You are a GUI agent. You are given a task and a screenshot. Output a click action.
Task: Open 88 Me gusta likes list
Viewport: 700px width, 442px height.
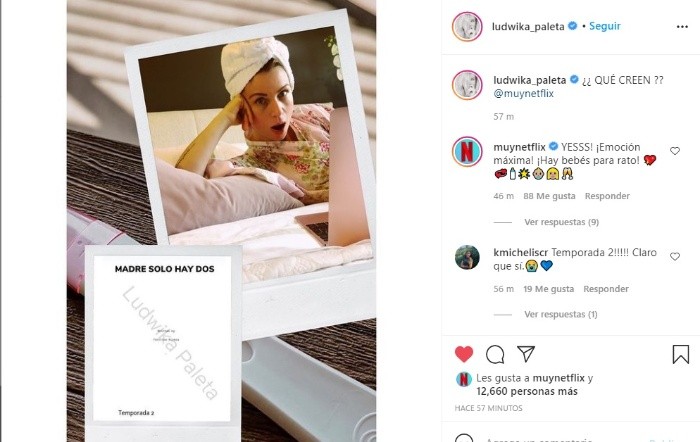(x=550, y=196)
